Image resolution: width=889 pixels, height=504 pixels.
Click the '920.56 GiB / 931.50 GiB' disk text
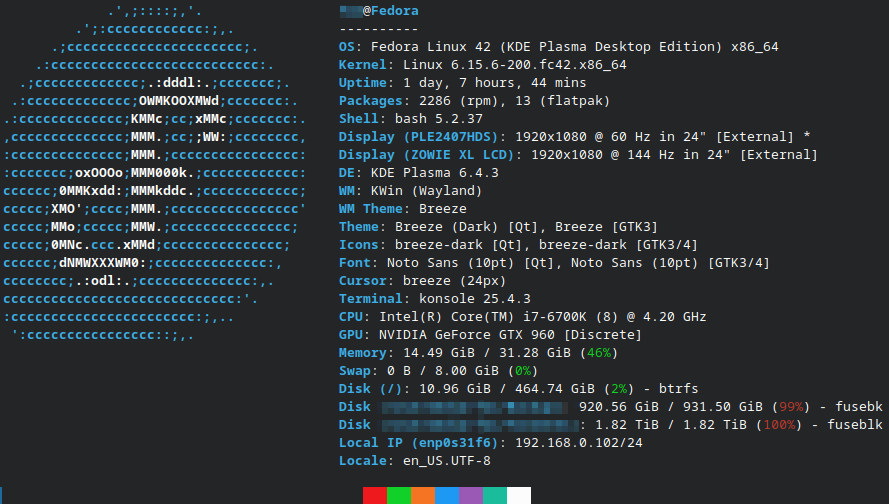671,407
